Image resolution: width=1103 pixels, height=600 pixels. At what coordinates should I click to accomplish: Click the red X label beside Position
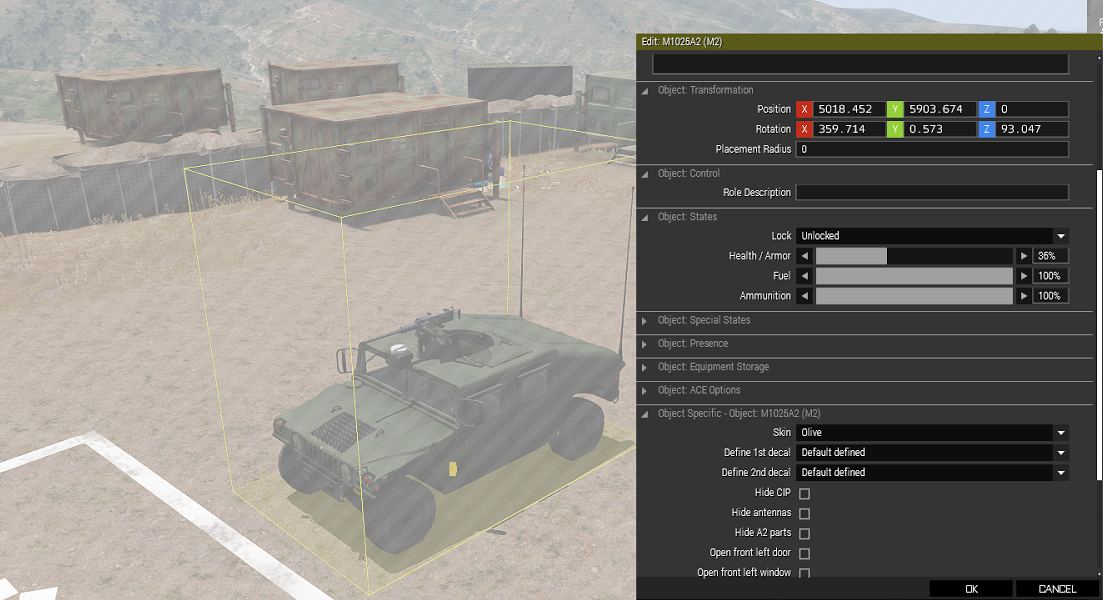tap(804, 109)
